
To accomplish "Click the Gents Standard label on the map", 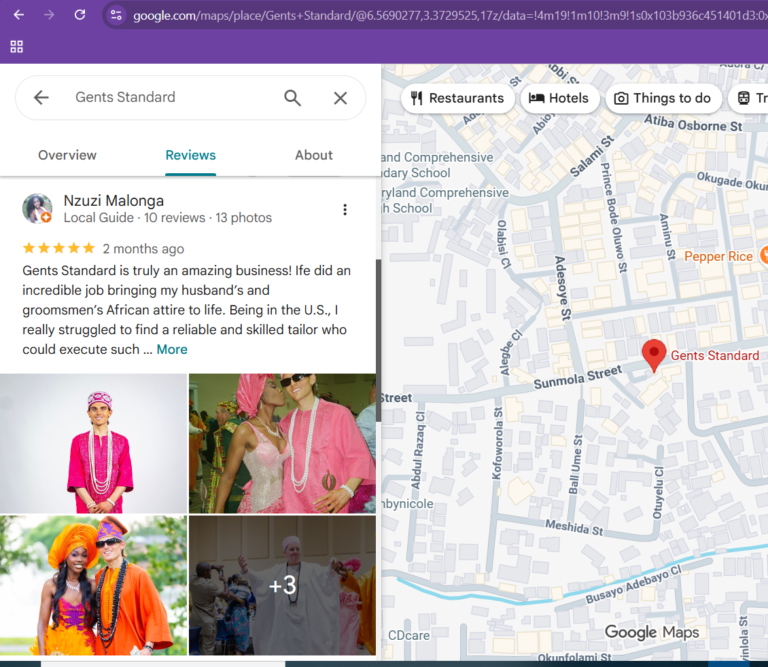I will [x=715, y=356].
